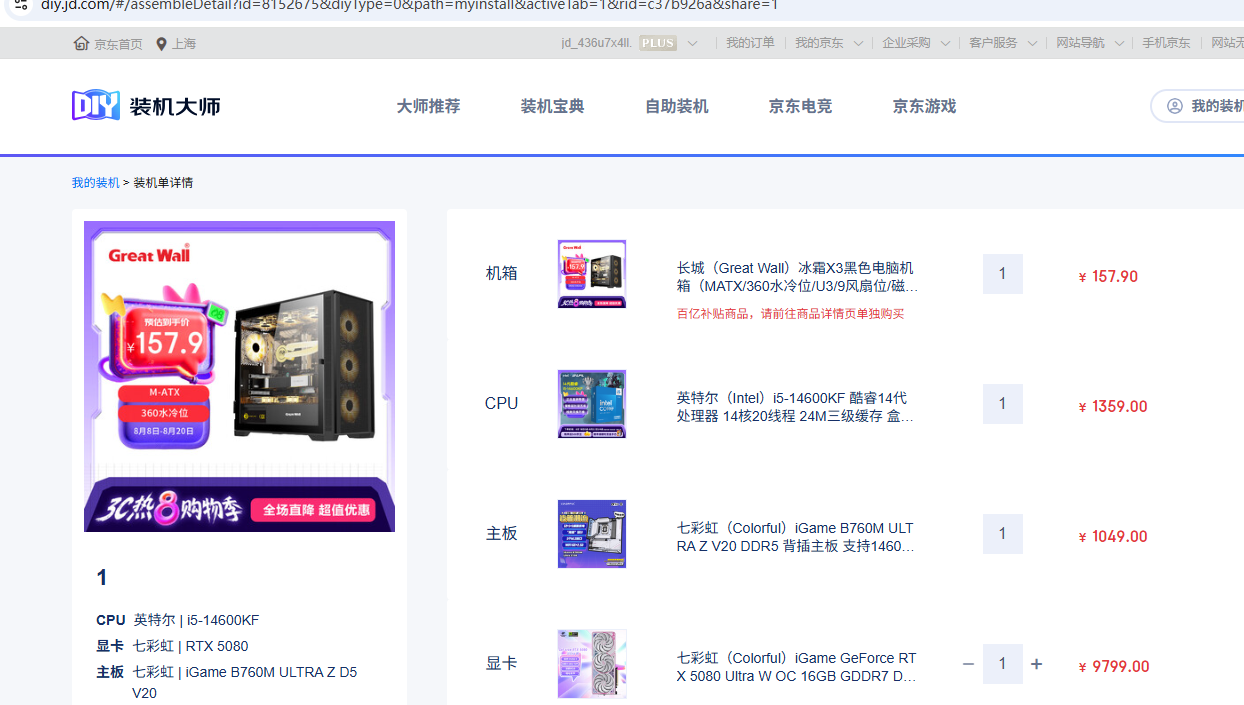This screenshot has width=1244, height=705.
Task: Click the 主板 category label
Action: click(x=502, y=534)
